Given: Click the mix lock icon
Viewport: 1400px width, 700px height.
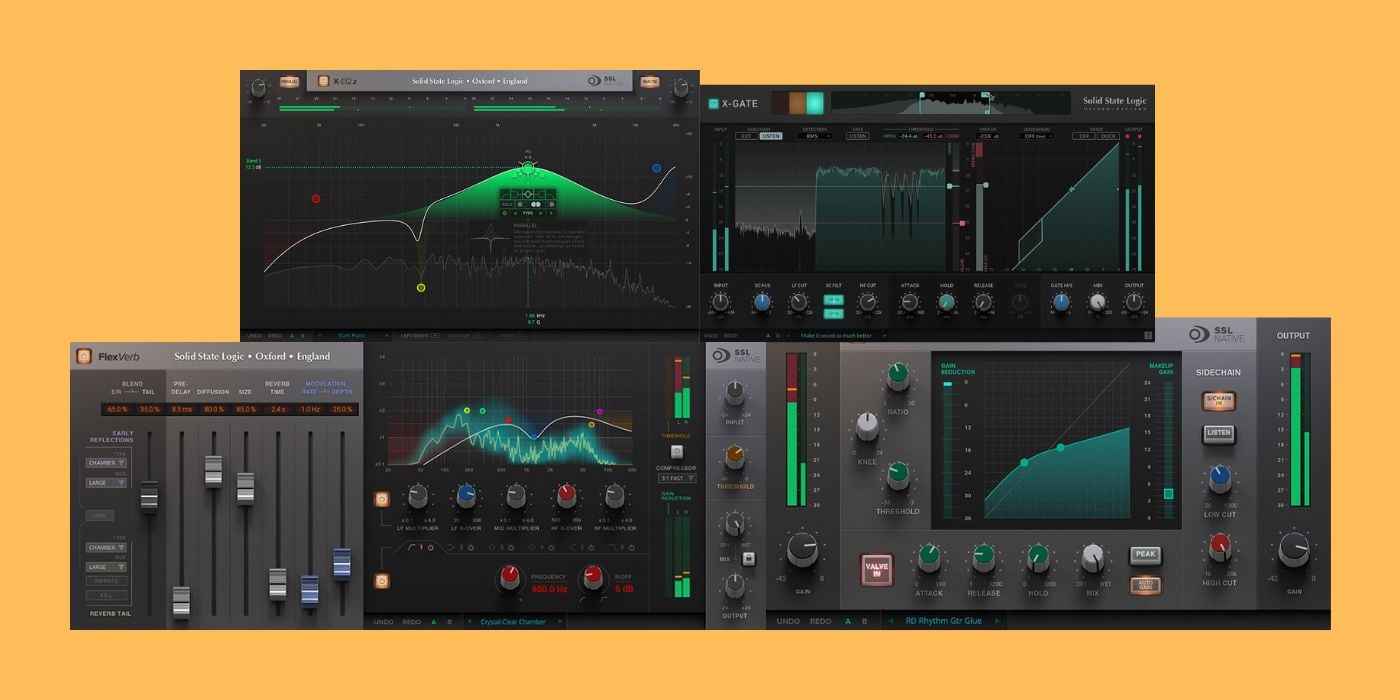Looking at the screenshot, I should [x=747, y=558].
